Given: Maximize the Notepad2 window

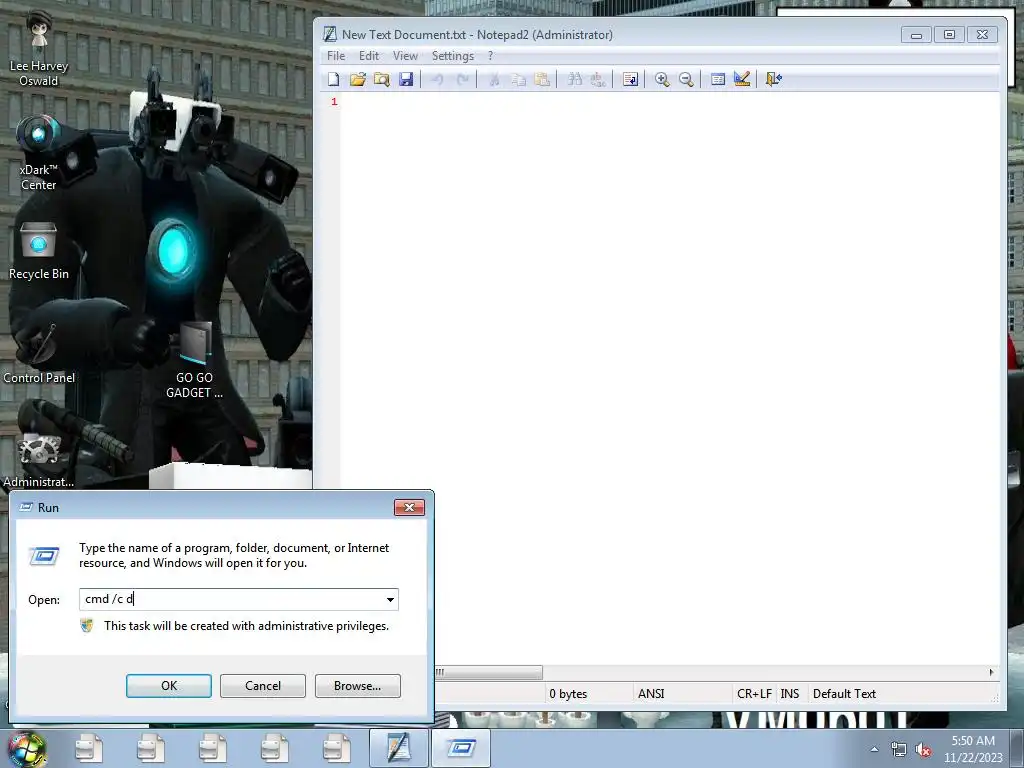Looking at the screenshot, I should (949, 35).
